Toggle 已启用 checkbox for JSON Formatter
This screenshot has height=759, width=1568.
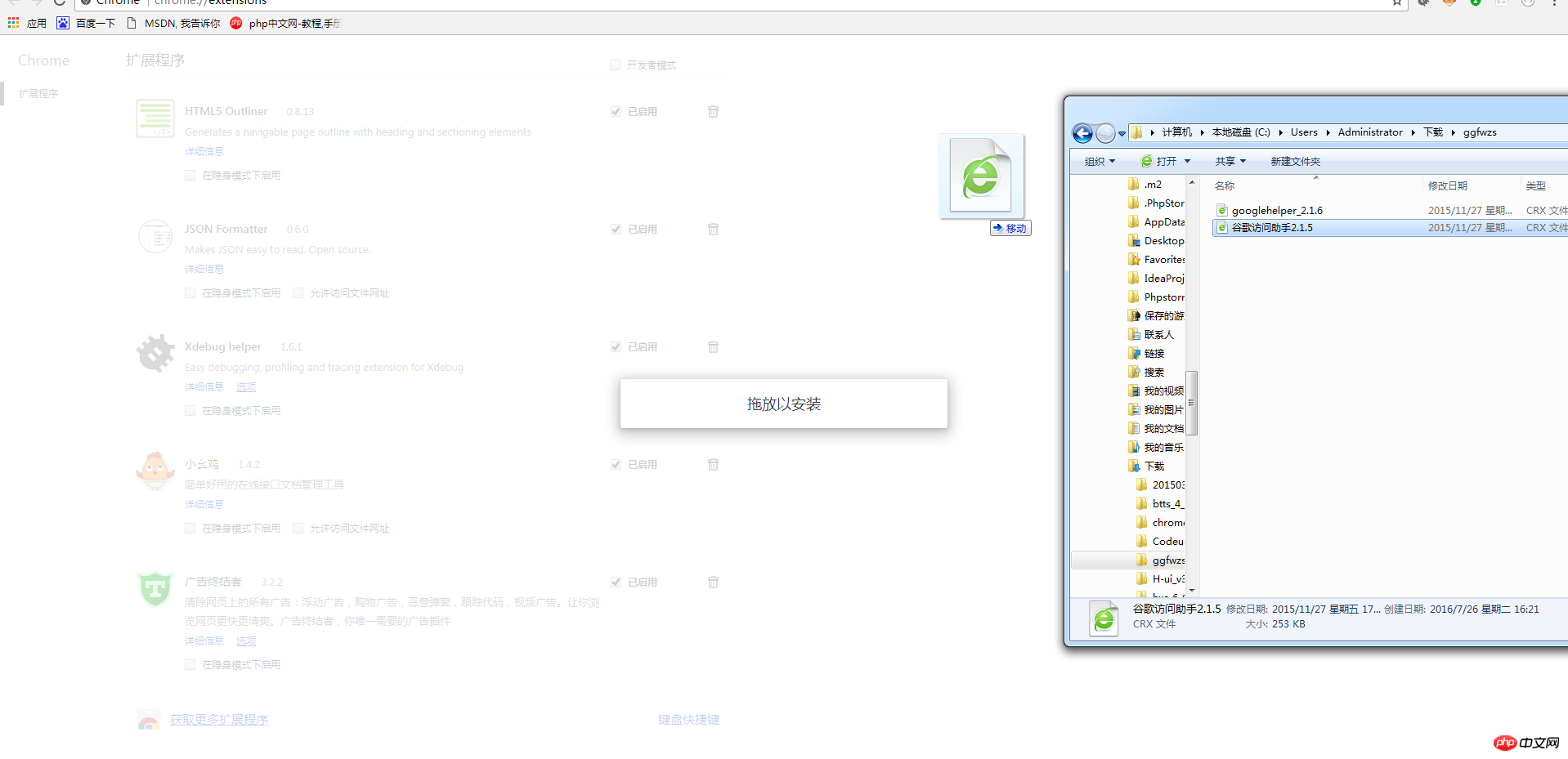[x=616, y=229]
